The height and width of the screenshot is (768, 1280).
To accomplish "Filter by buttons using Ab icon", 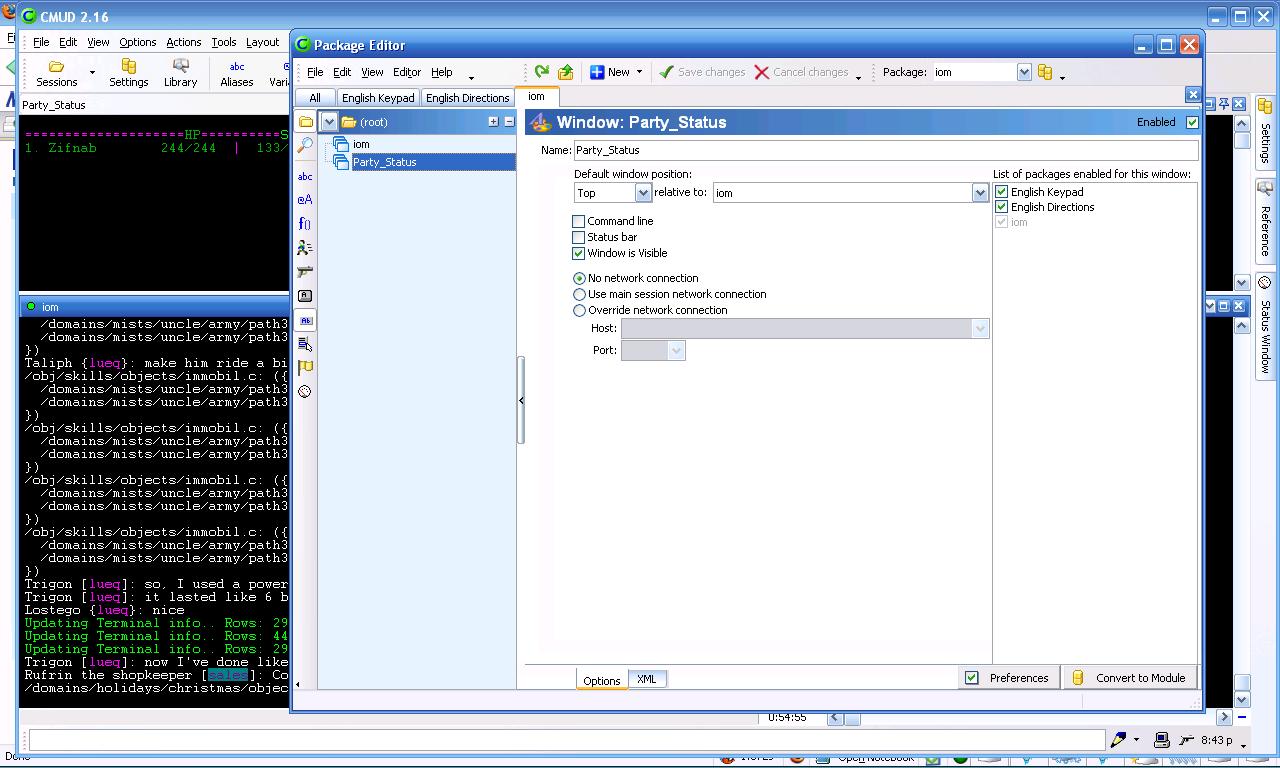I will [x=305, y=320].
